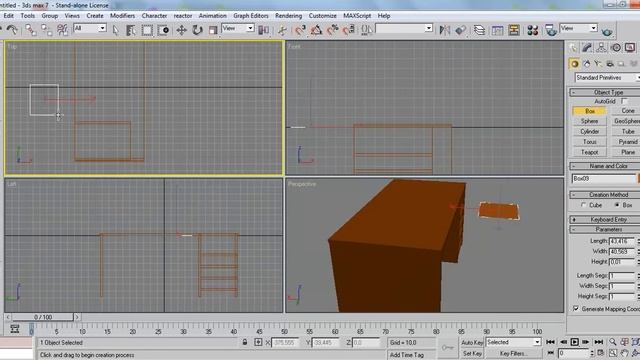This screenshot has width=640, height=360.
Task: Click the Unlink Selection tool
Action: tap(47, 30)
